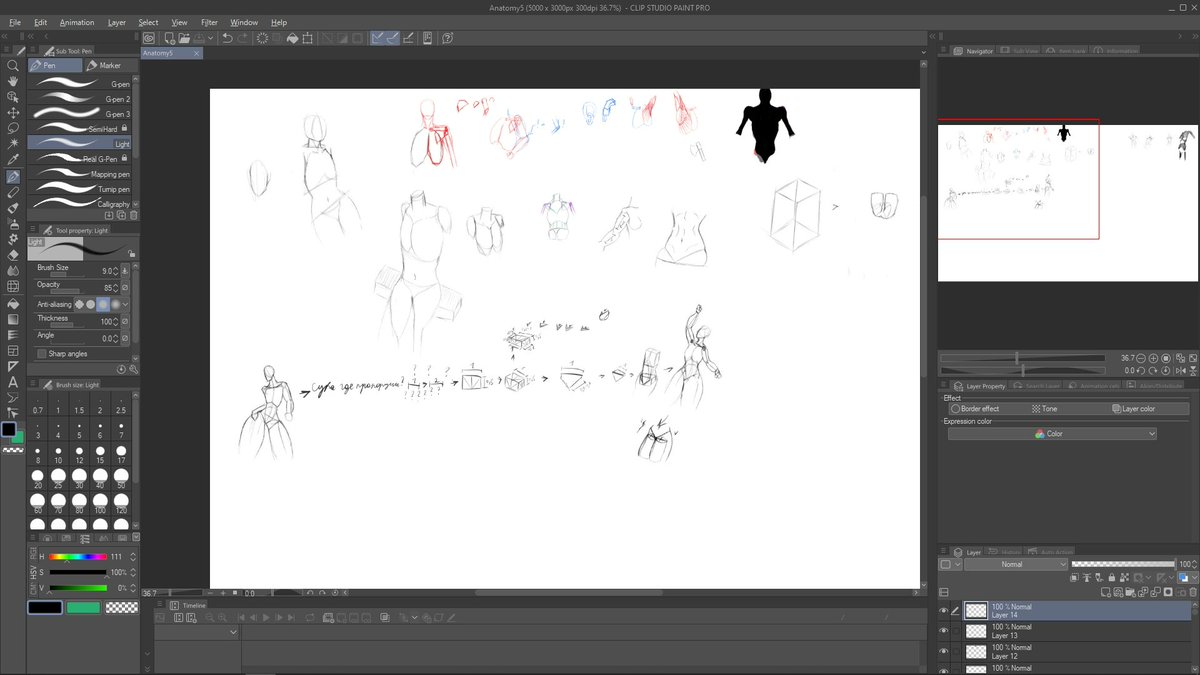Select the Zoom magnifier tool
Image resolution: width=1200 pixels, height=675 pixels.
coord(13,66)
